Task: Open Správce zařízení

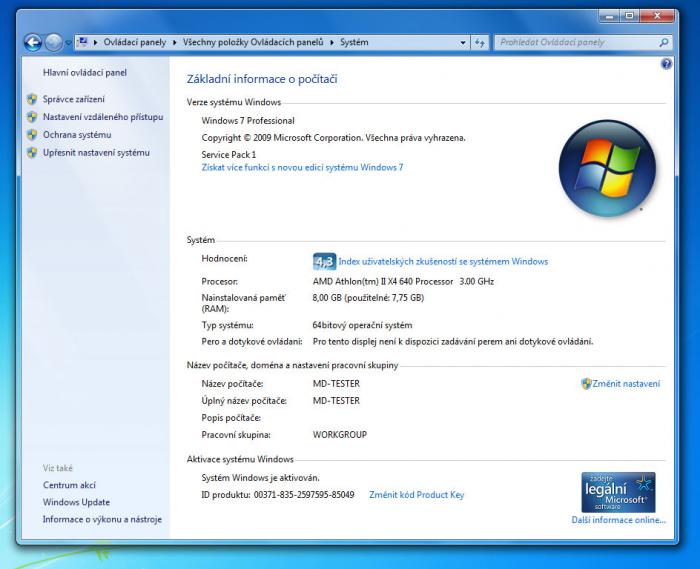Action: pyautogui.click(x=74, y=99)
